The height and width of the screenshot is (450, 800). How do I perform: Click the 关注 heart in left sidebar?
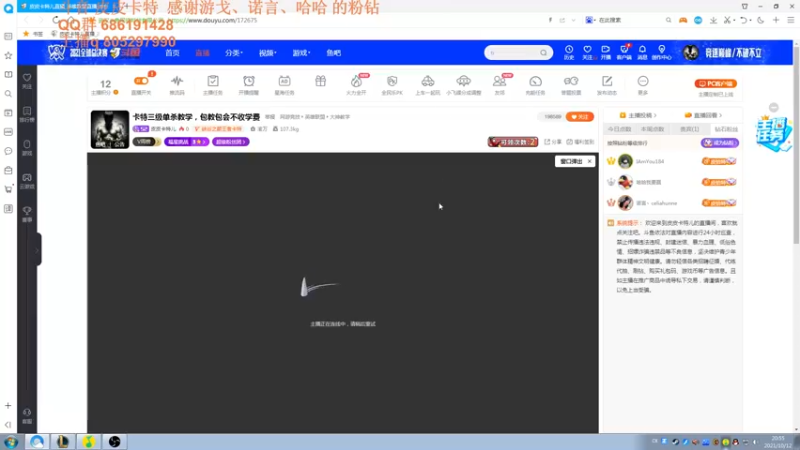27,81
